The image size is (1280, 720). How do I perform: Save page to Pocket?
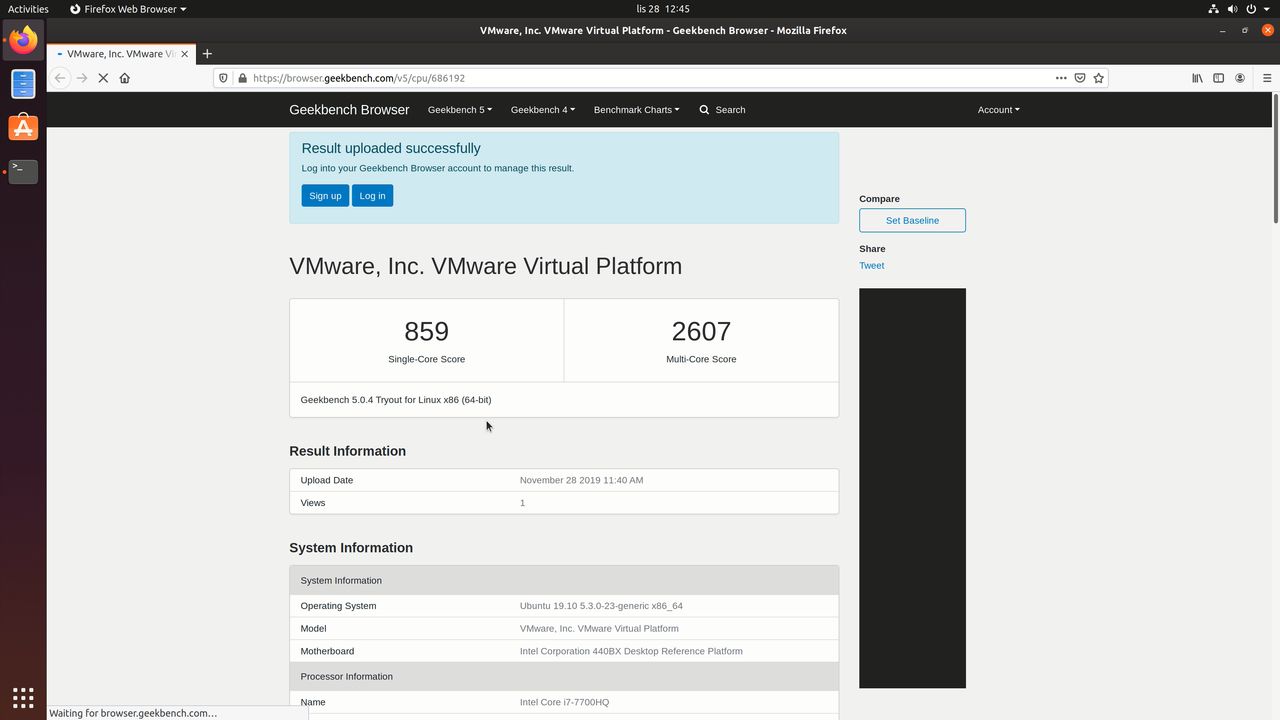[1080, 78]
